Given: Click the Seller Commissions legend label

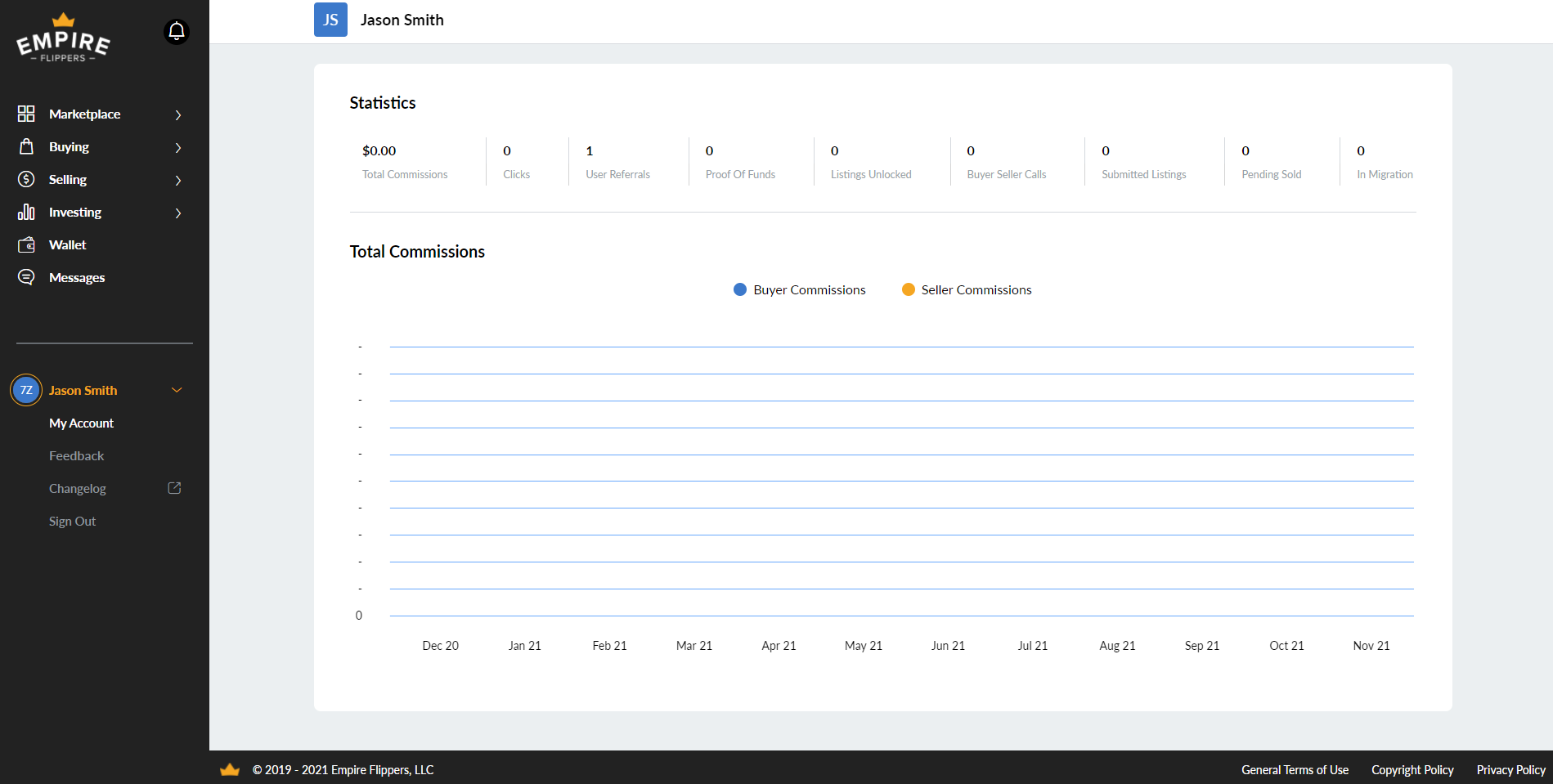Looking at the screenshot, I should pos(976,289).
